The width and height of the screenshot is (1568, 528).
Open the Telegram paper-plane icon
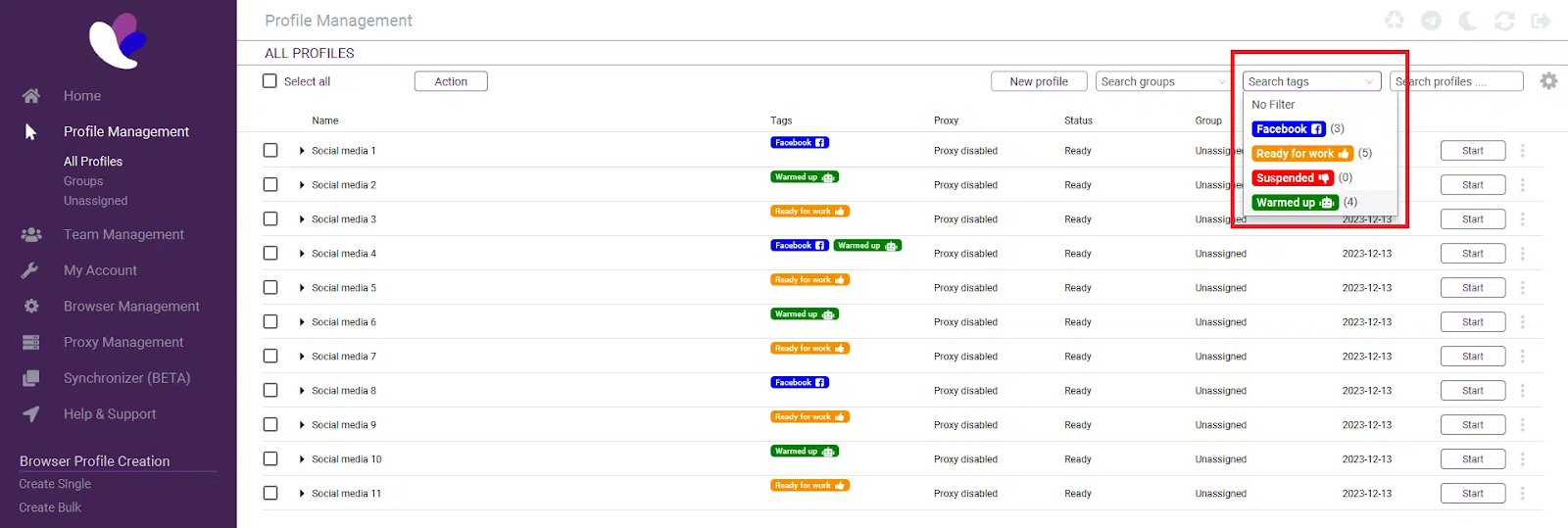1431,21
